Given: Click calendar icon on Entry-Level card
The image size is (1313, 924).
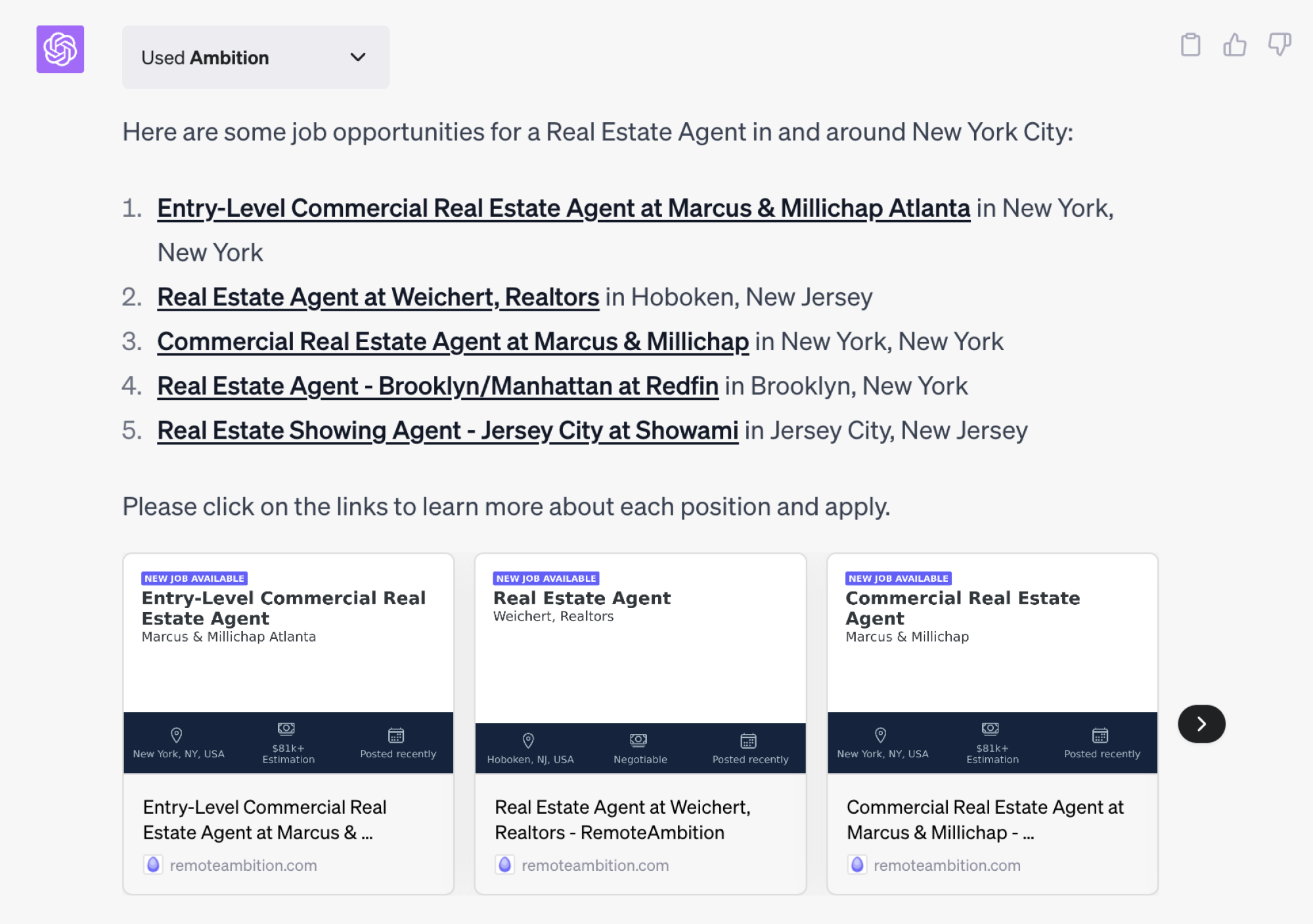Looking at the screenshot, I should tap(396, 735).
